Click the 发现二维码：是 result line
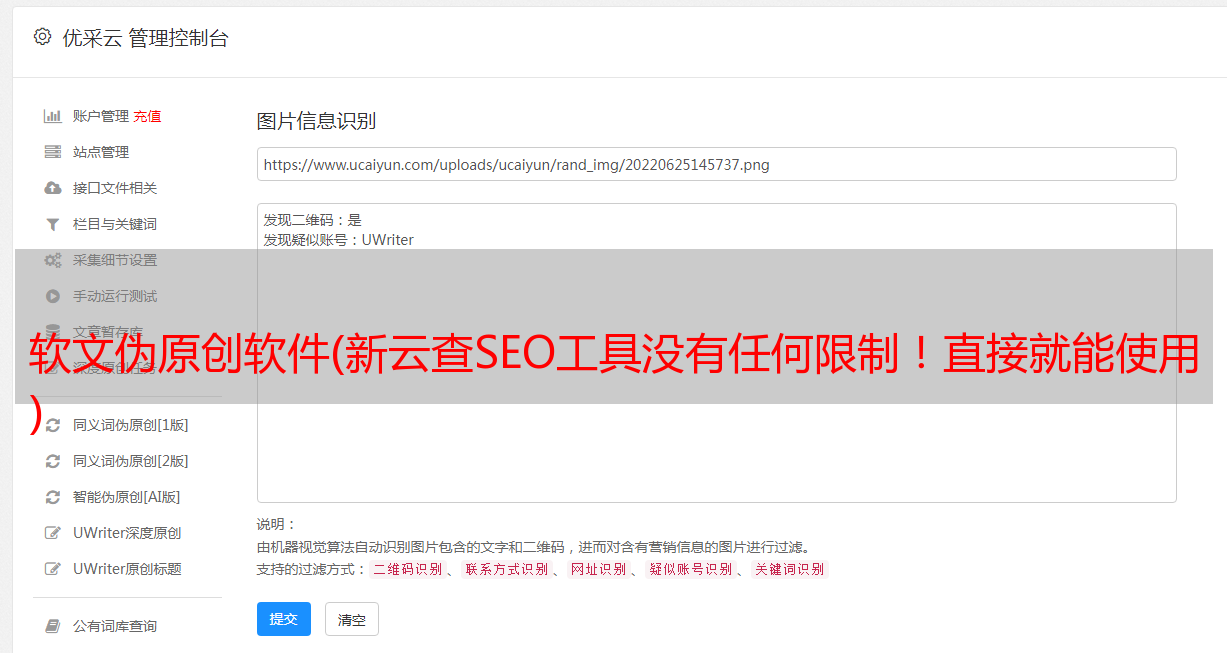This screenshot has height=653, width=1227. [x=312, y=220]
